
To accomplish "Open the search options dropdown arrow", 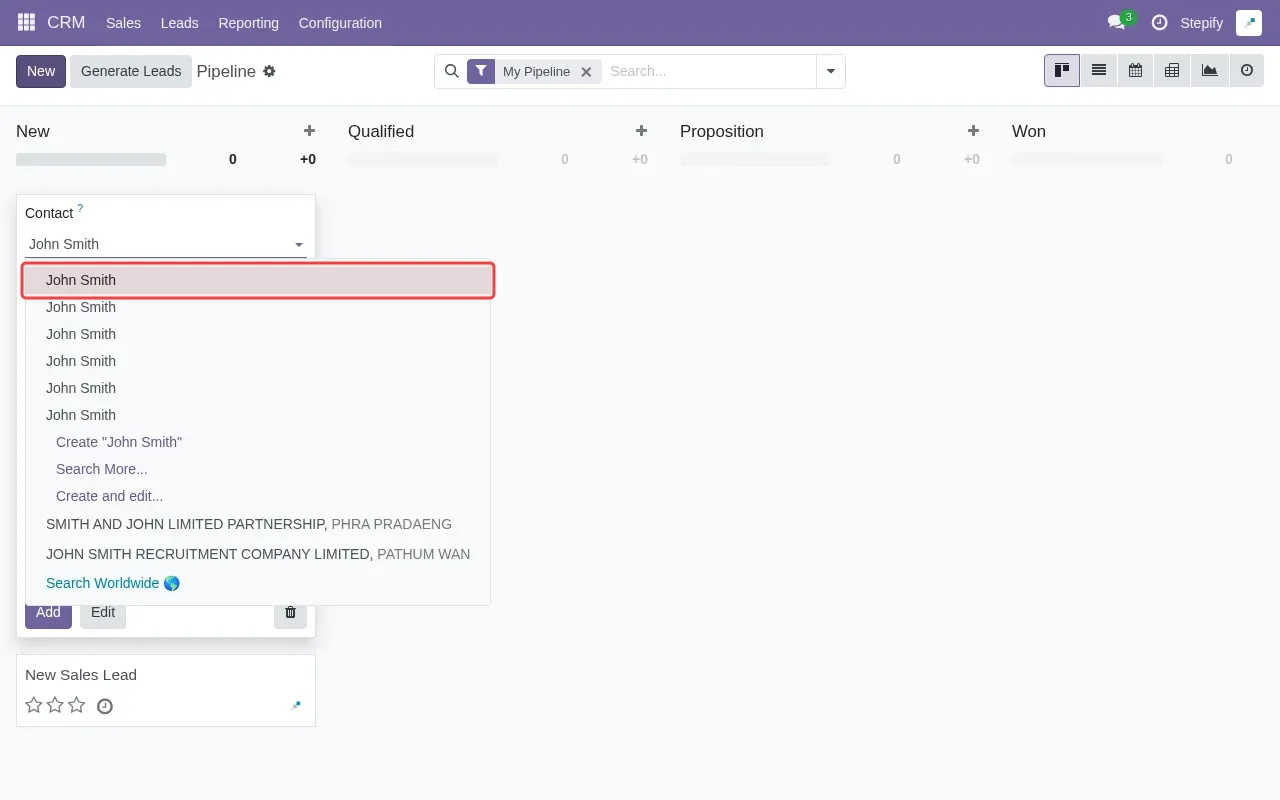I will click(830, 71).
